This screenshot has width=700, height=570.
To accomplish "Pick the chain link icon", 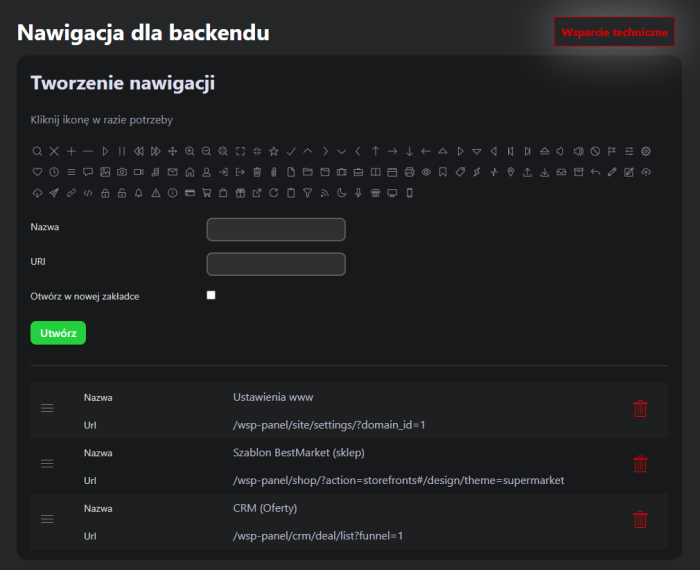I will (71, 193).
